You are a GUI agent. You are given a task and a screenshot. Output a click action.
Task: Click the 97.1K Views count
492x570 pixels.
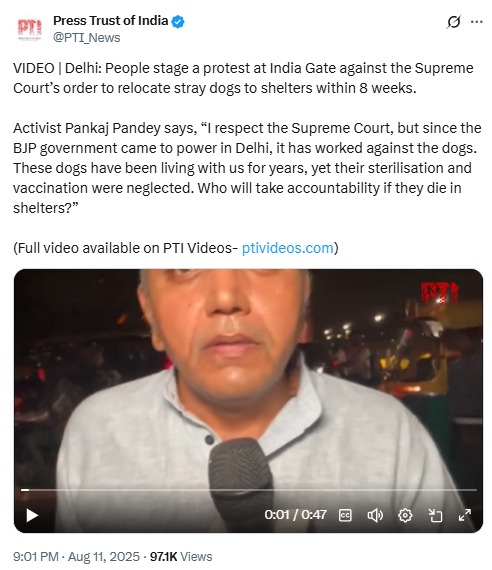[x=181, y=557]
